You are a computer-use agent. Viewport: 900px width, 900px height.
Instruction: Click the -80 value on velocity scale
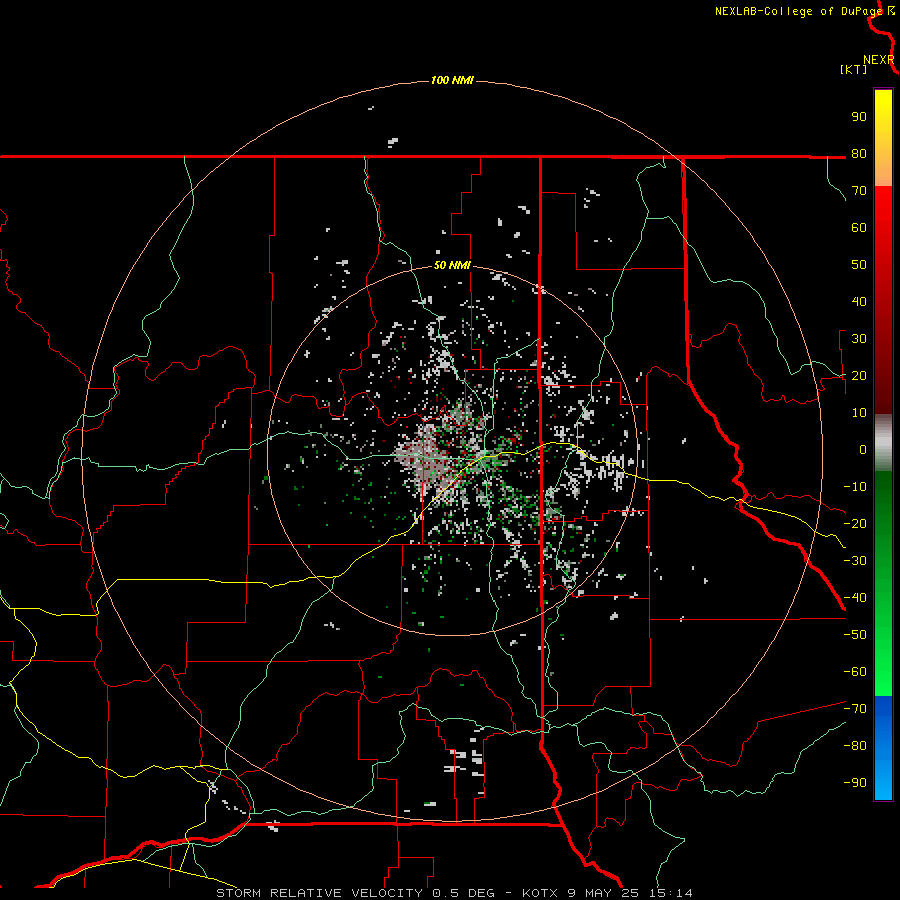pyautogui.click(x=855, y=746)
